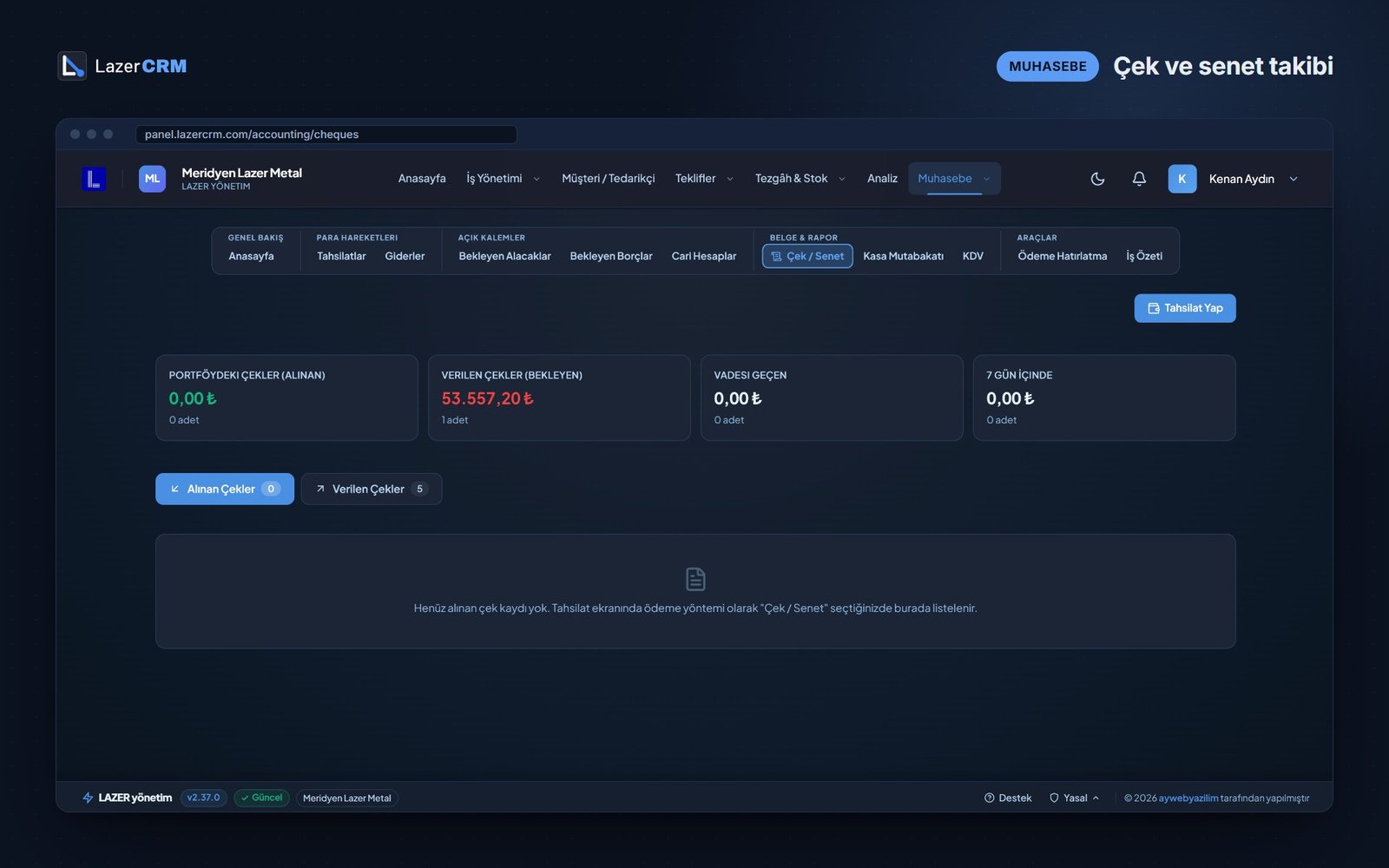Open Tahsilatlar under Para Hareketleri
This screenshot has width=1389, height=868.
pos(341,256)
